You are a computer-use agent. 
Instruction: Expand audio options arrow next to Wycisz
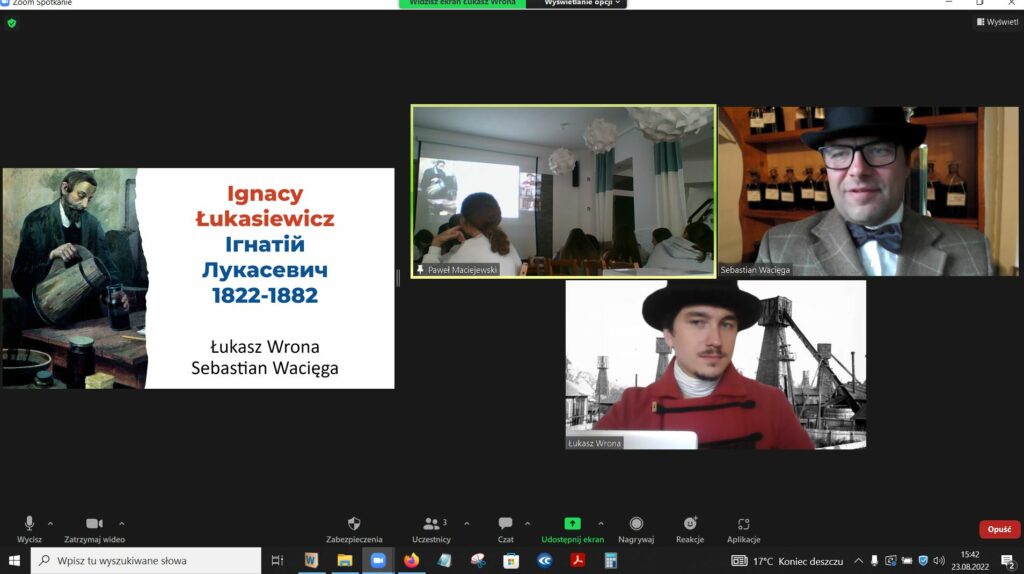pyautogui.click(x=50, y=523)
